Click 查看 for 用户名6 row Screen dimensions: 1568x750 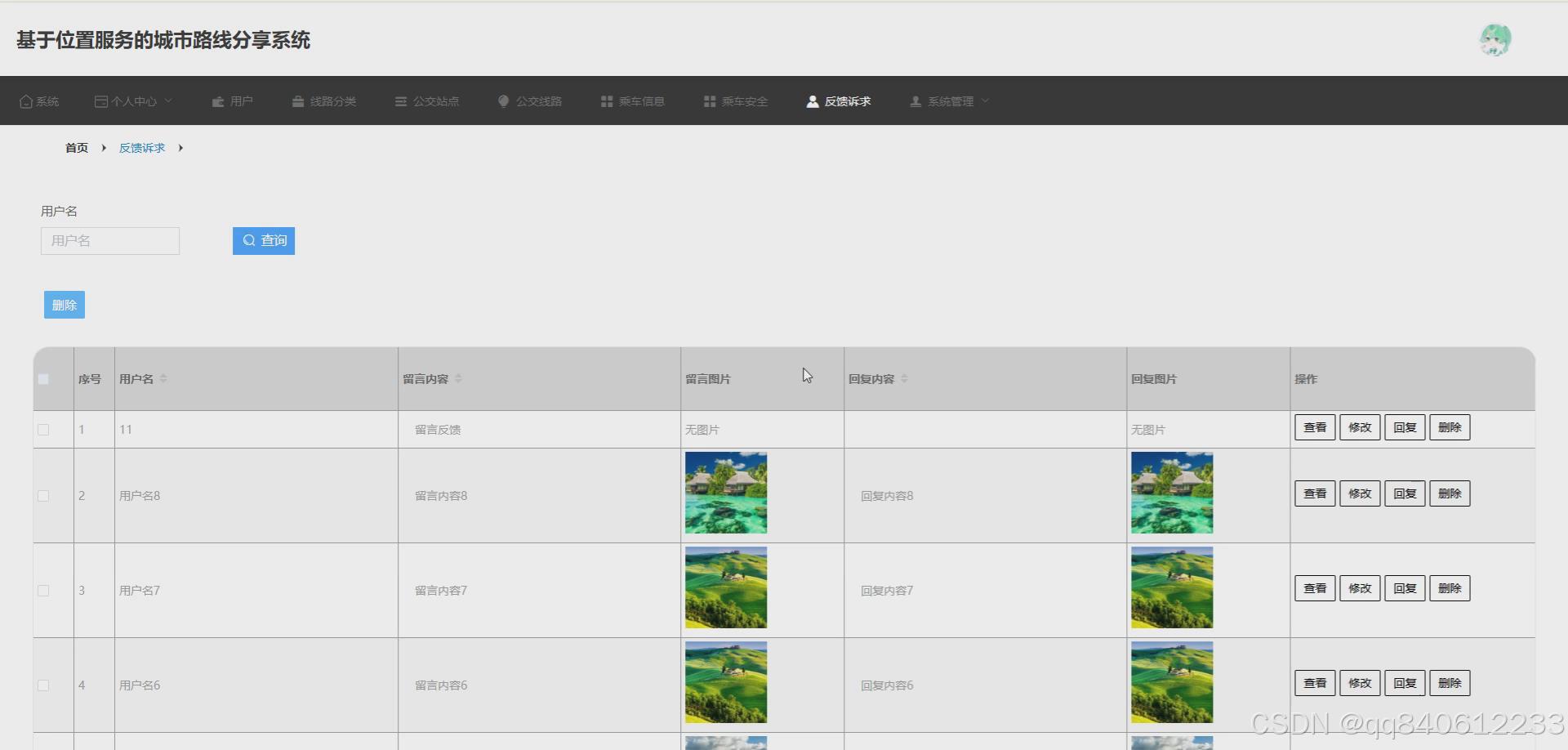pos(1315,683)
